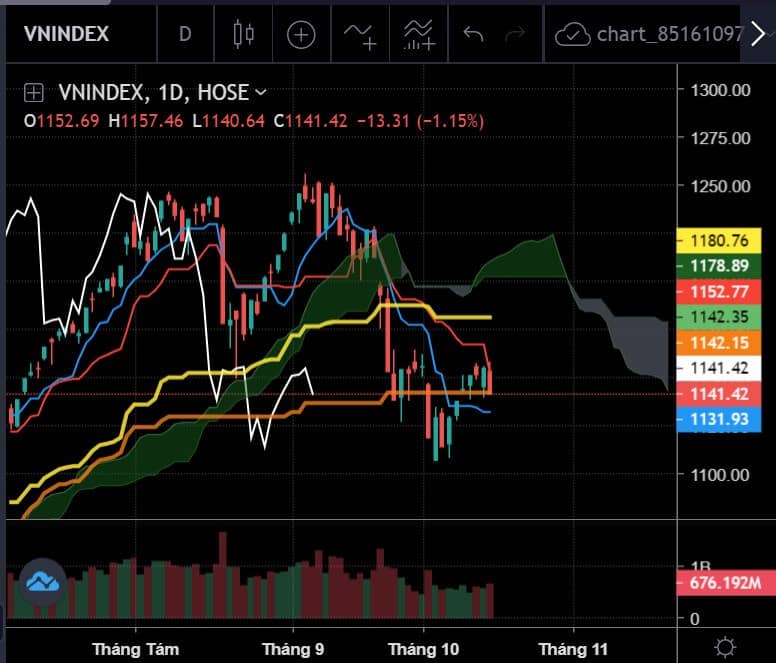The image size is (776, 663).
Task: Toggle the legend box icon beside VNINDEX
Action: point(34,93)
